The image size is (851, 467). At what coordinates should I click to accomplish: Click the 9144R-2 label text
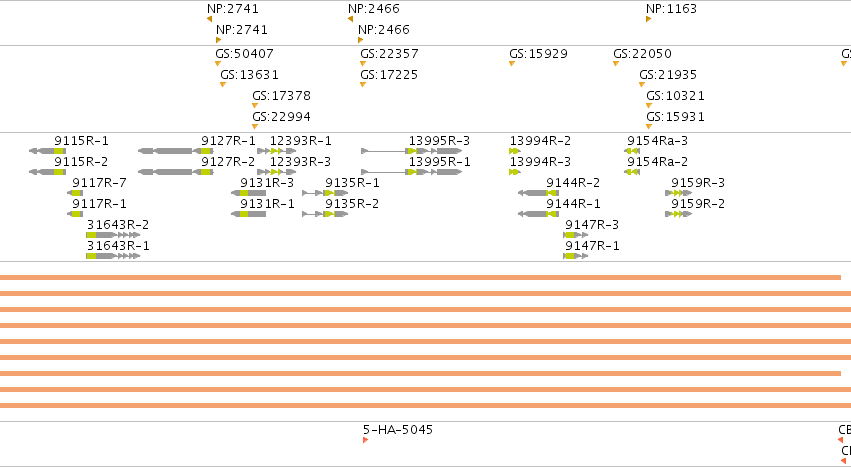573,182
